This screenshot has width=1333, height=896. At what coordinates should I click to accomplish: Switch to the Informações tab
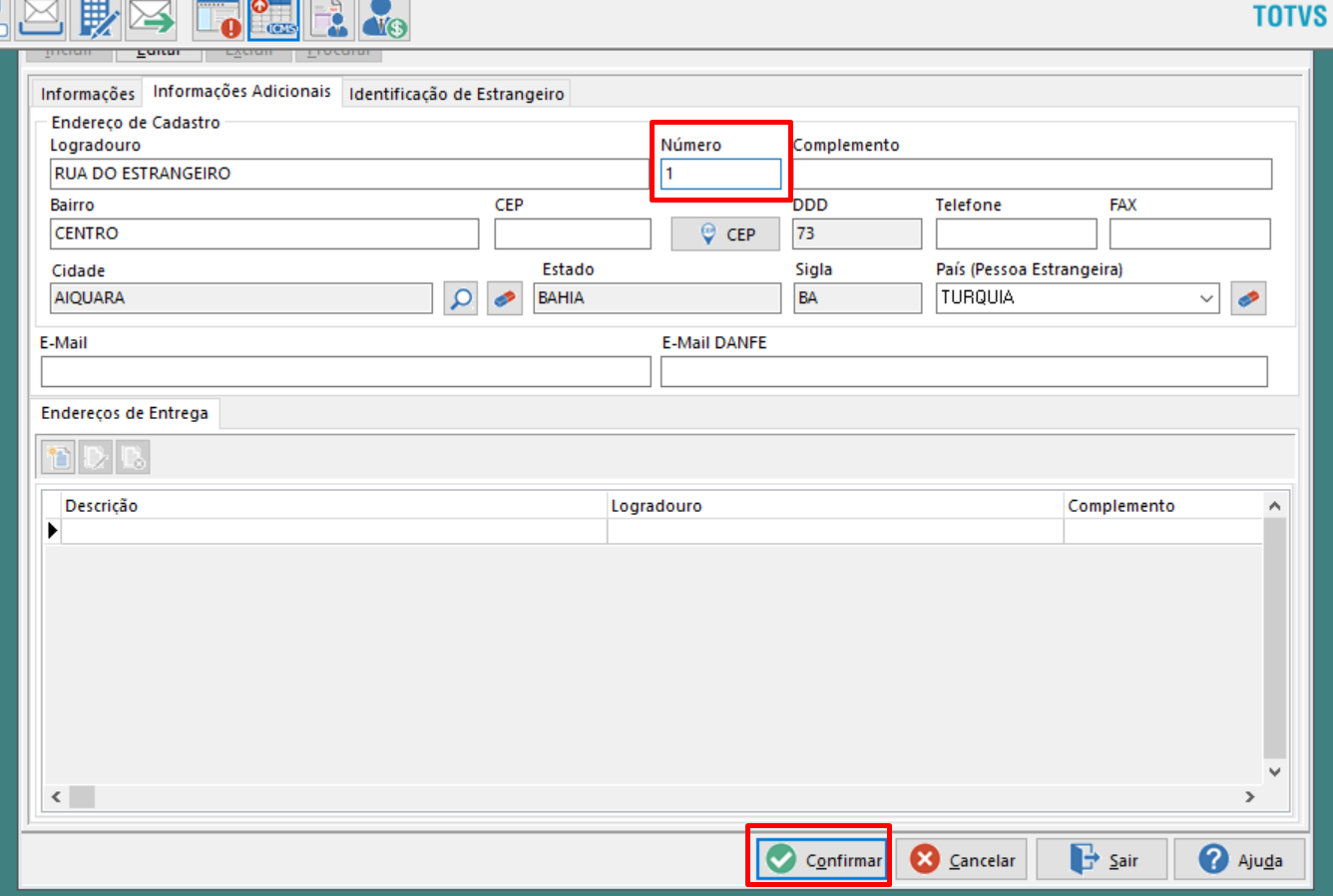[x=88, y=94]
